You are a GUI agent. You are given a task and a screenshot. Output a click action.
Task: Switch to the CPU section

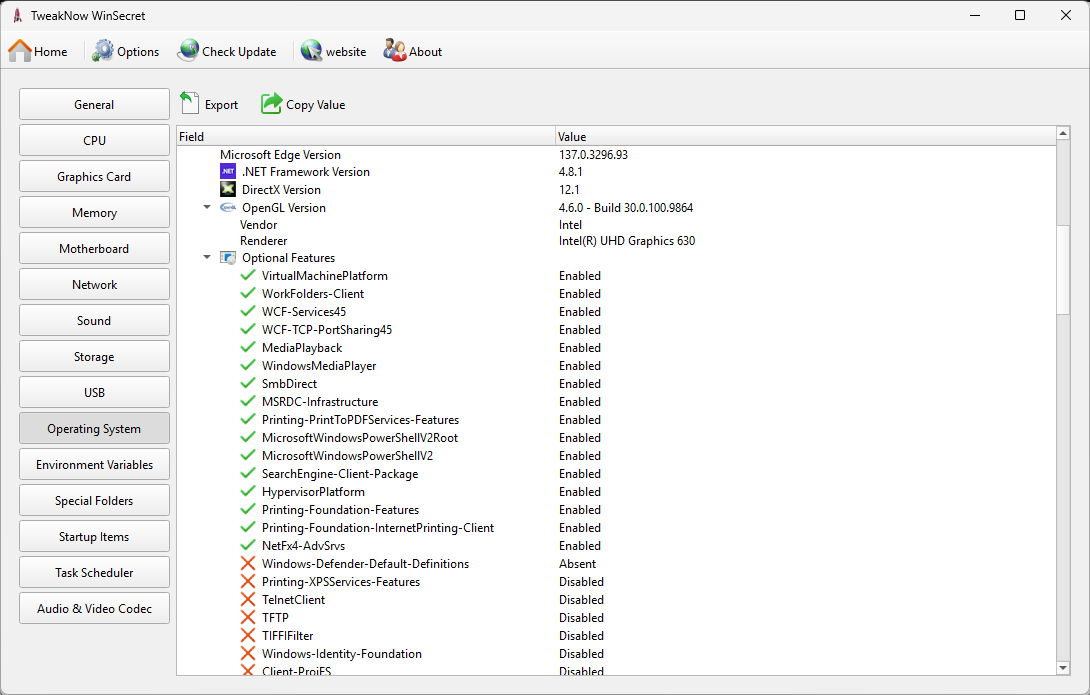click(x=95, y=140)
